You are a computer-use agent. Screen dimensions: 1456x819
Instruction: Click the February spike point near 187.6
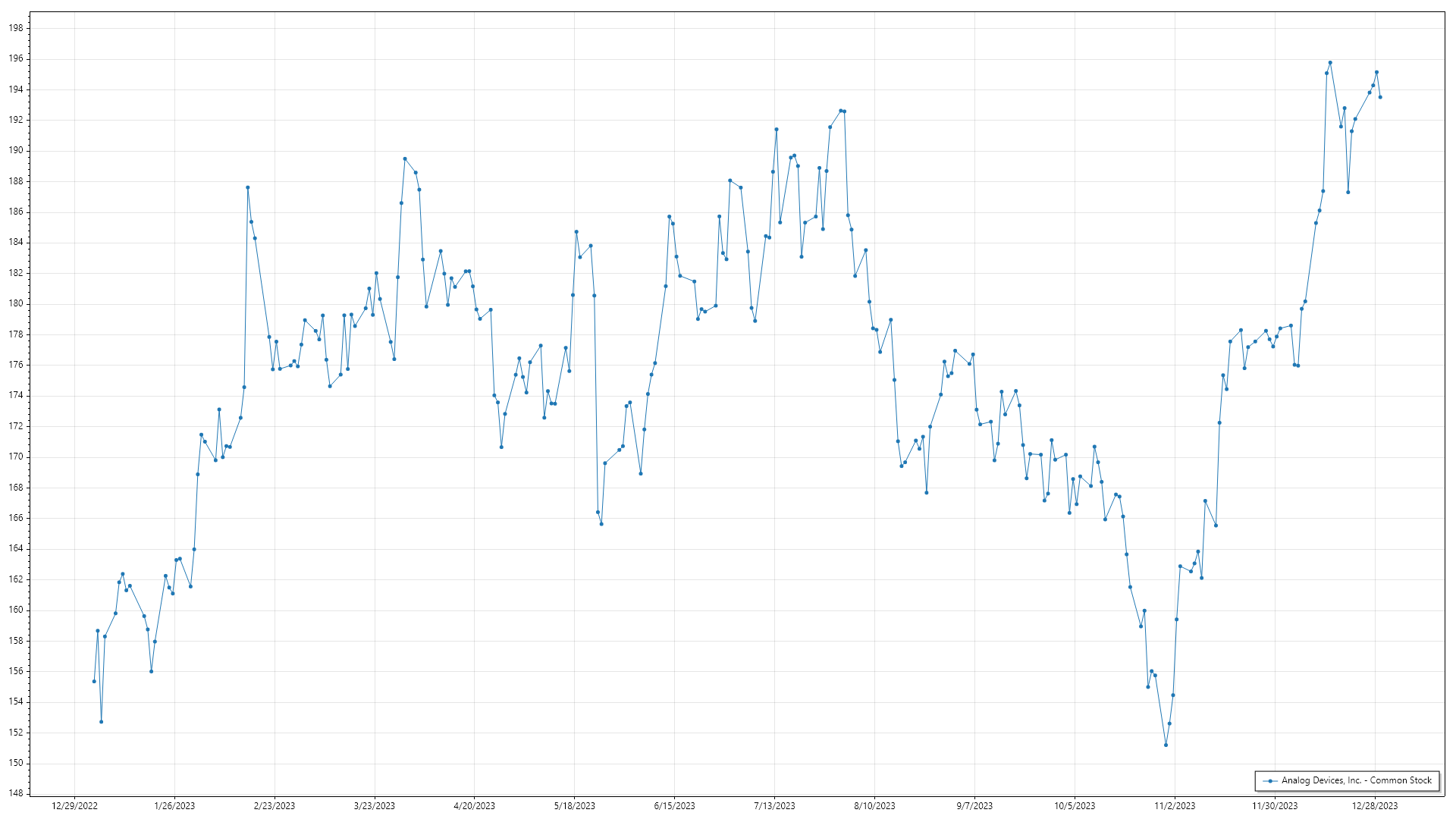pos(248,187)
